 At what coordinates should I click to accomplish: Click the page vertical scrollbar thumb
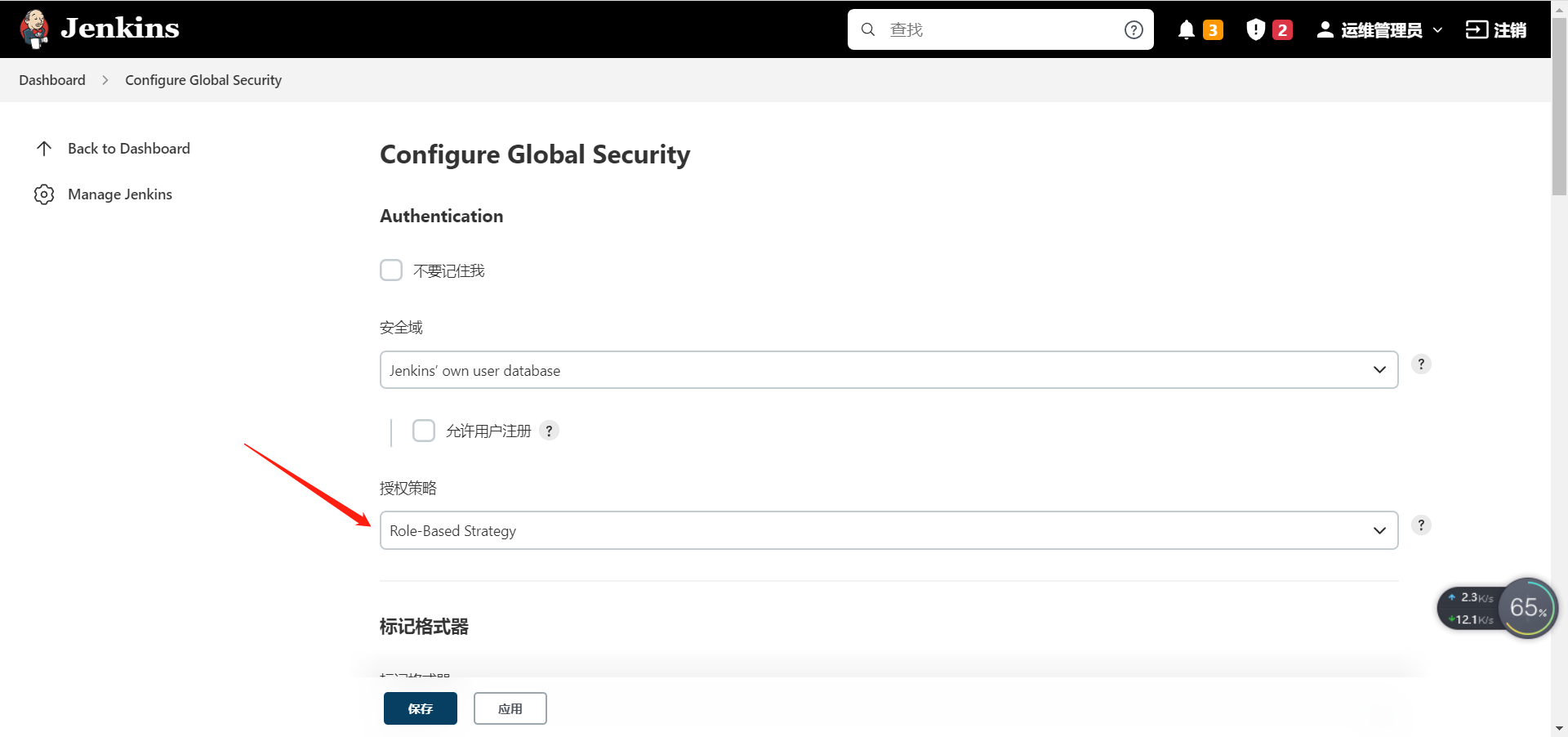[x=1560, y=106]
